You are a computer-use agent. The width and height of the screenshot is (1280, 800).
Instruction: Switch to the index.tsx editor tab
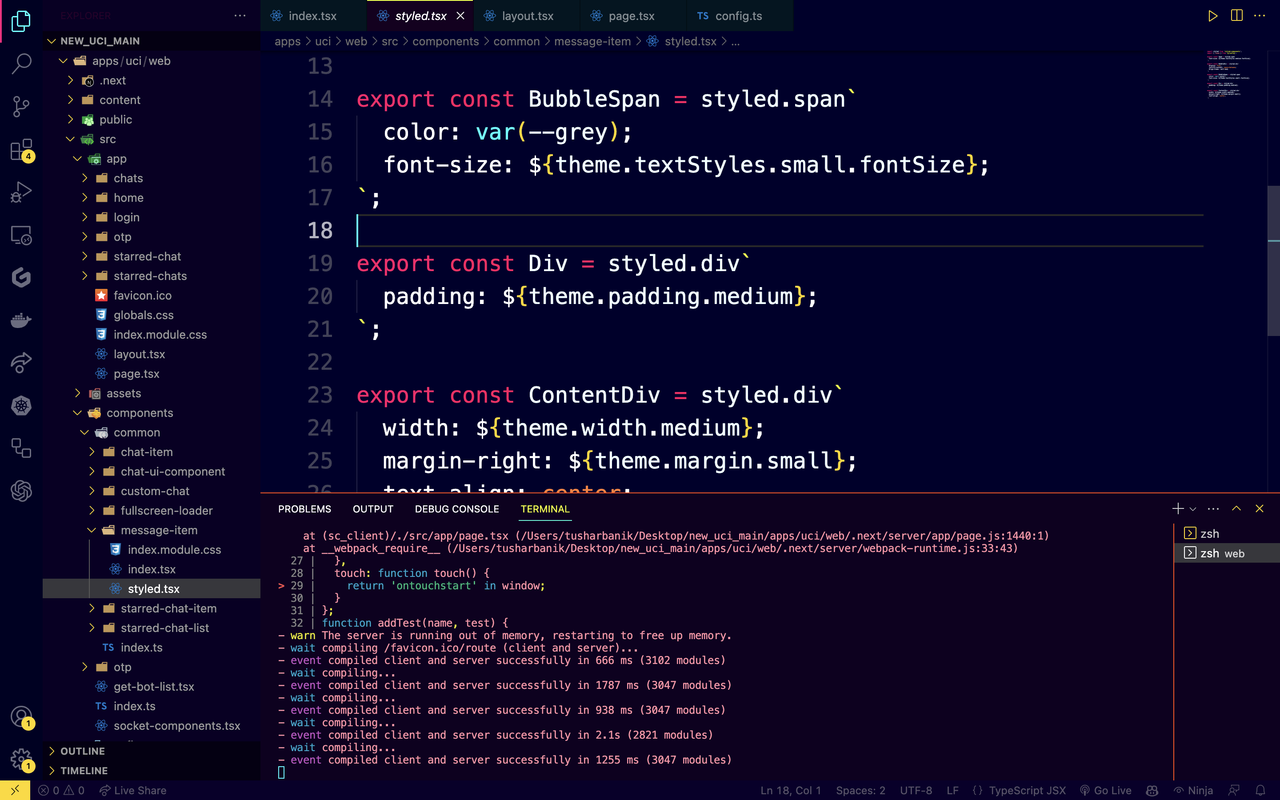pos(313,16)
